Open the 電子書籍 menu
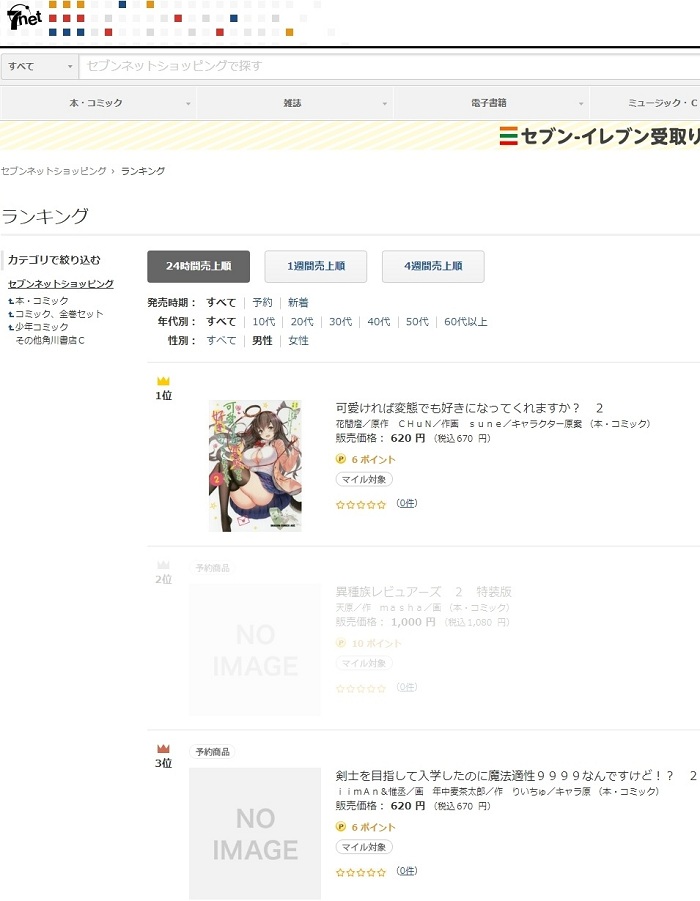700x901 pixels. (489, 103)
